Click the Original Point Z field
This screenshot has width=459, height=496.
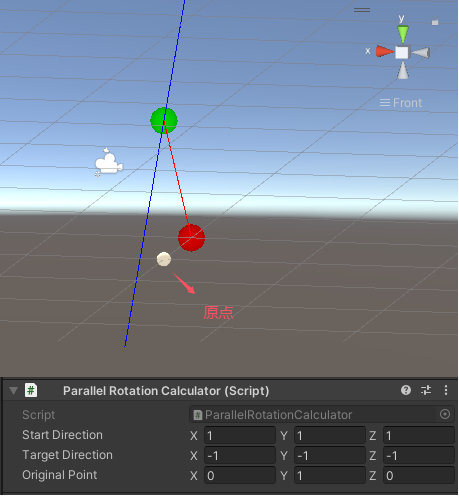click(419, 475)
